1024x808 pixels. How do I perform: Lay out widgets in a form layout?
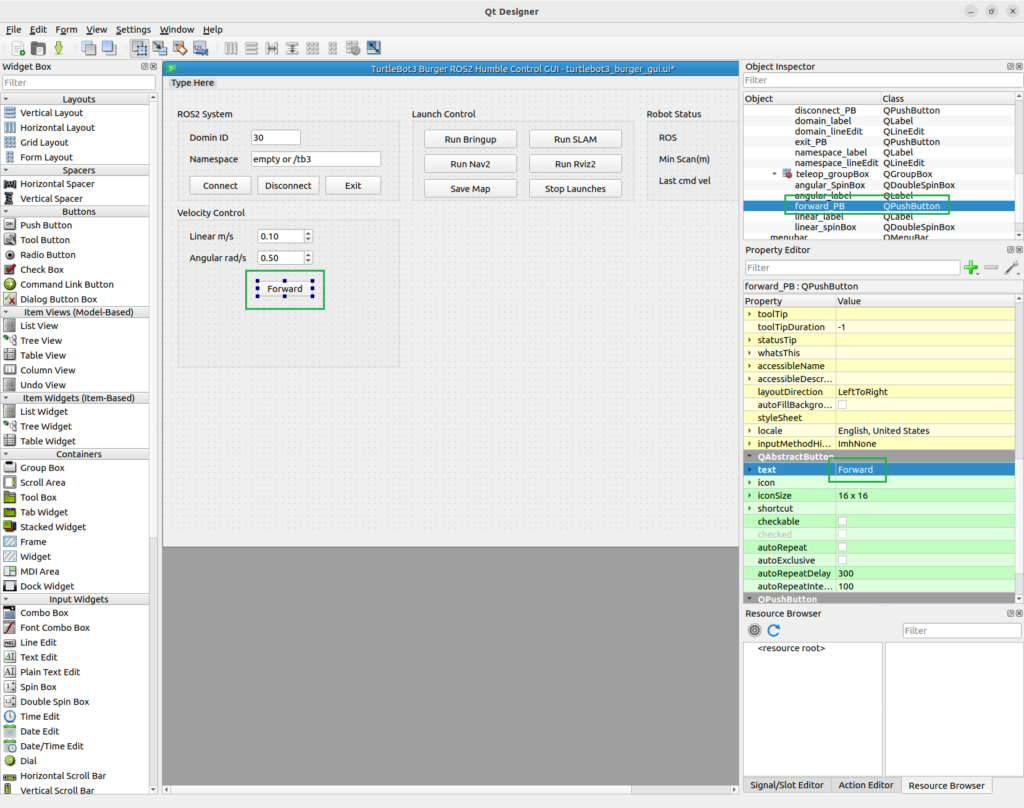[x=333, y=48]
